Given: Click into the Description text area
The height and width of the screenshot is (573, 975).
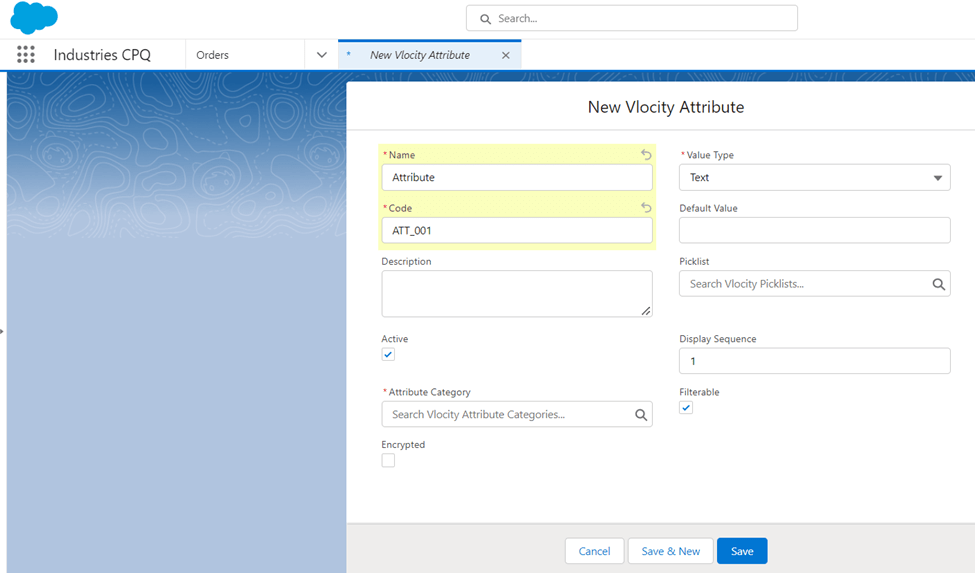Looking at the screenshot, I should (x=516, y=294).
